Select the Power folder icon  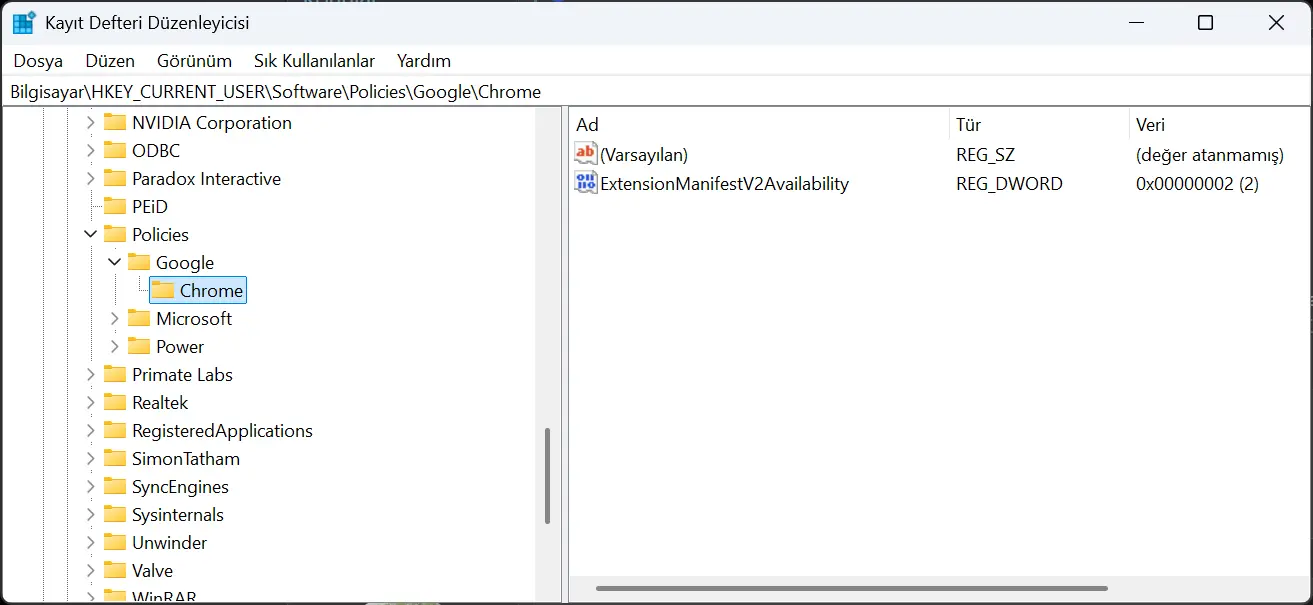tap(139, 347)
